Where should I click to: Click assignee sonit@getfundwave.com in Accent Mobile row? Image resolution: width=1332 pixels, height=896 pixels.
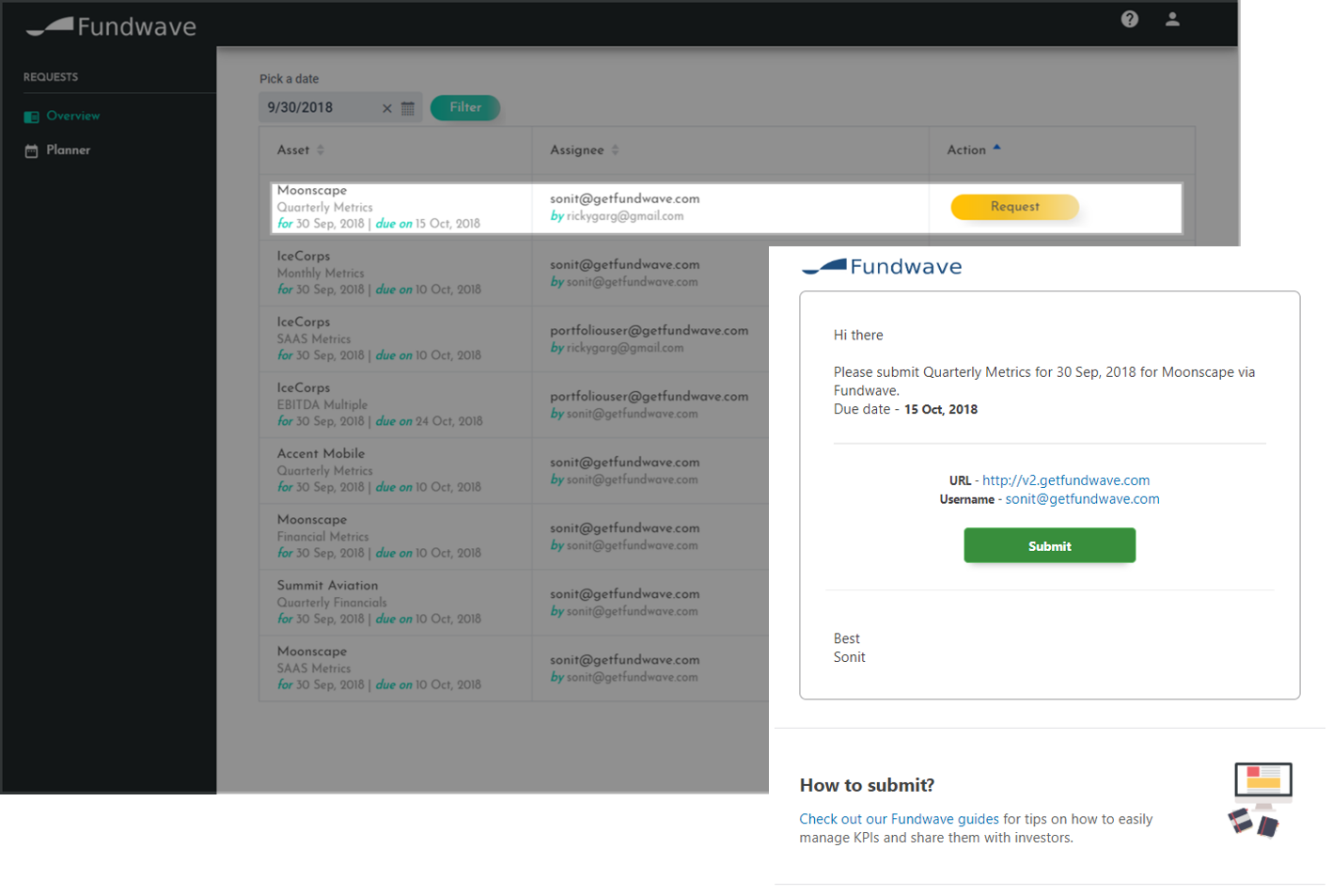[x=624, y=463]
